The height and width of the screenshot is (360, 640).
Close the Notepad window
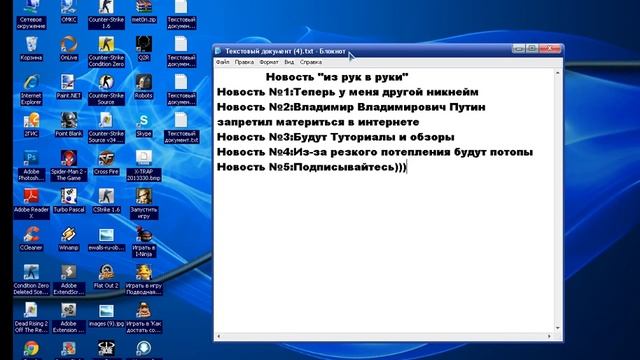point(550,49)
